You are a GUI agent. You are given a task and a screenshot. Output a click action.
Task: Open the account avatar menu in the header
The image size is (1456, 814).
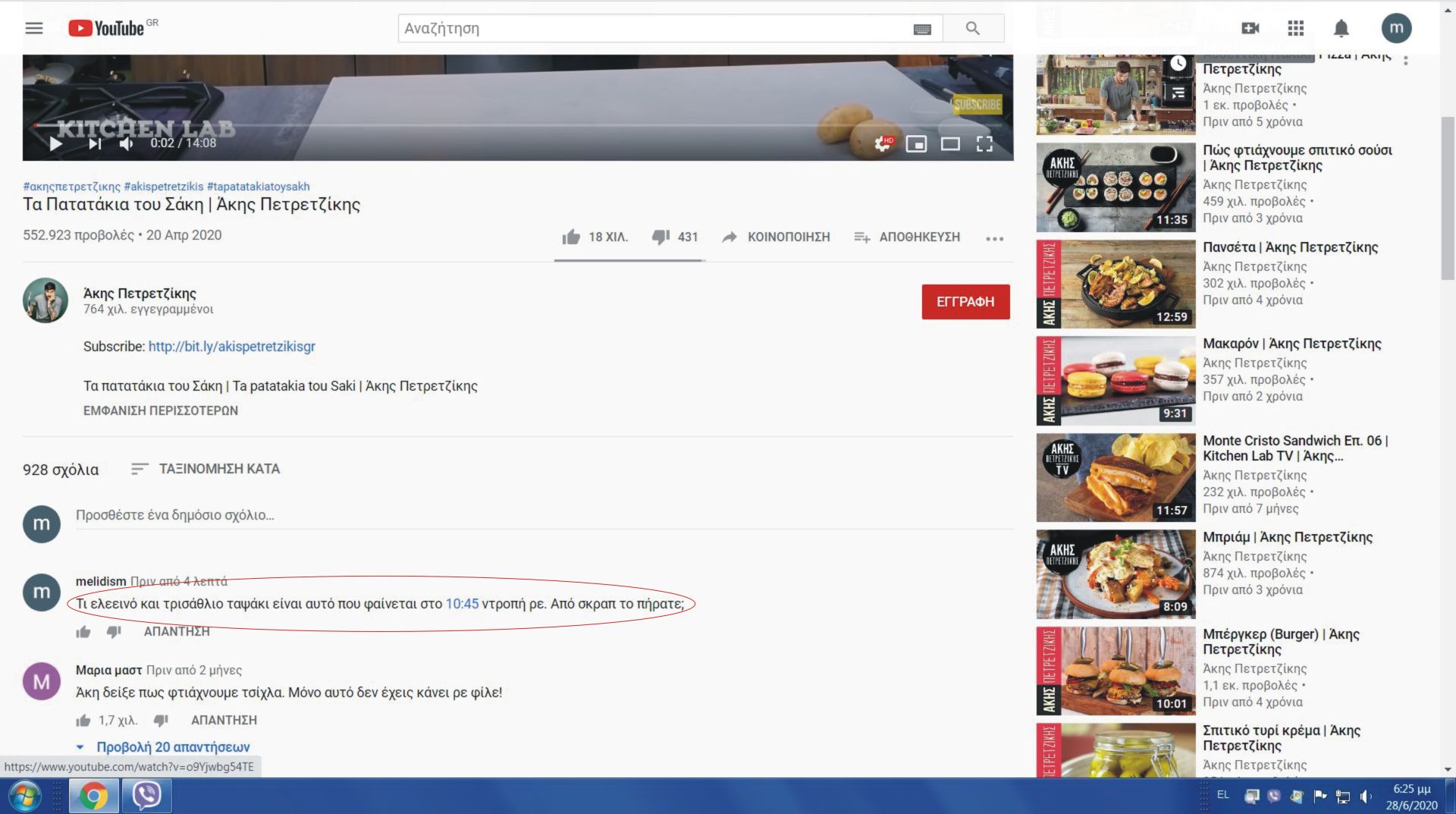(x=1396, y=28)
